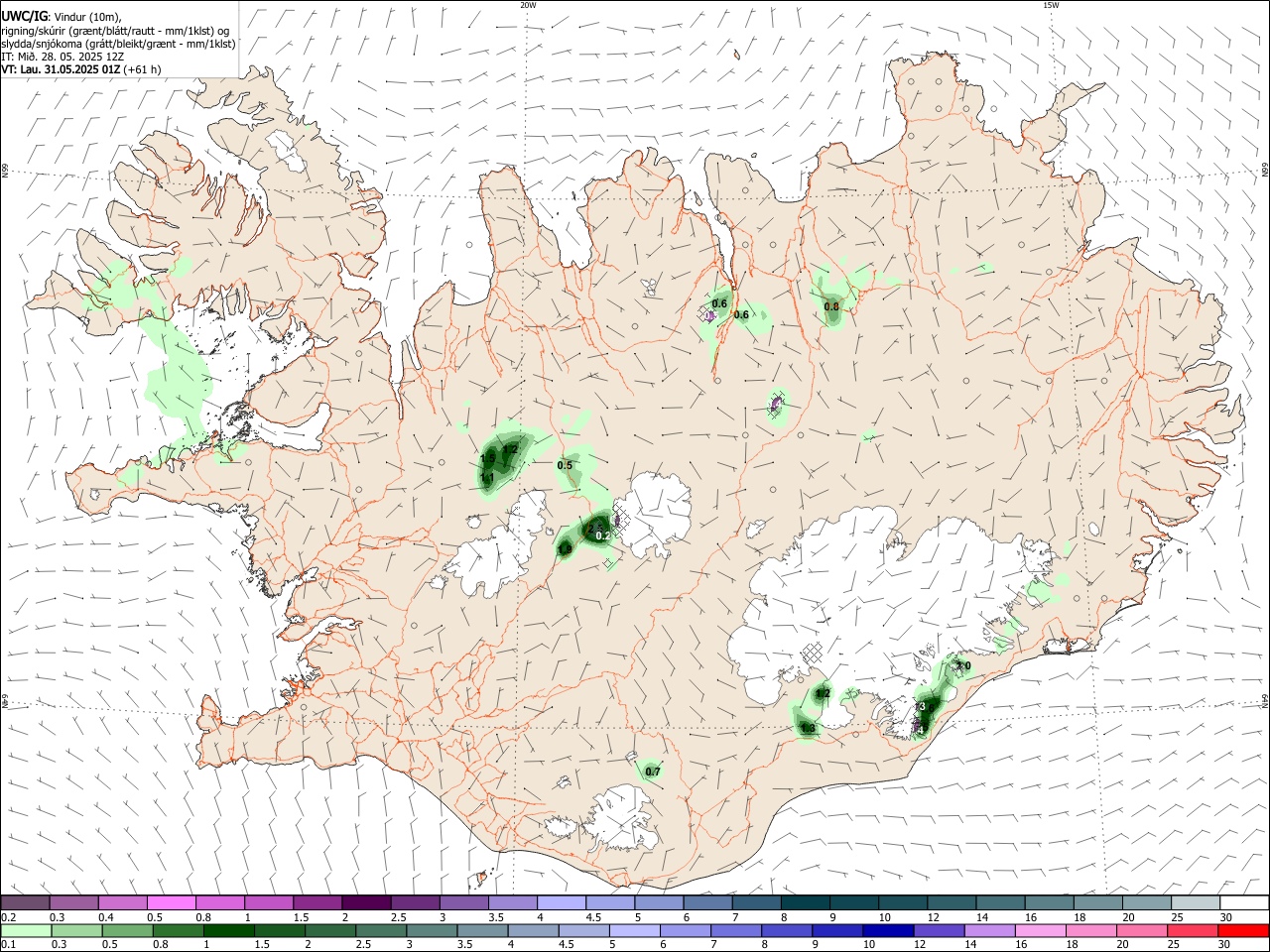Select the mauve 0.2 swatch, upper legend row
The height and width of the screenshot is (952, 1270).
coord(25,903)
